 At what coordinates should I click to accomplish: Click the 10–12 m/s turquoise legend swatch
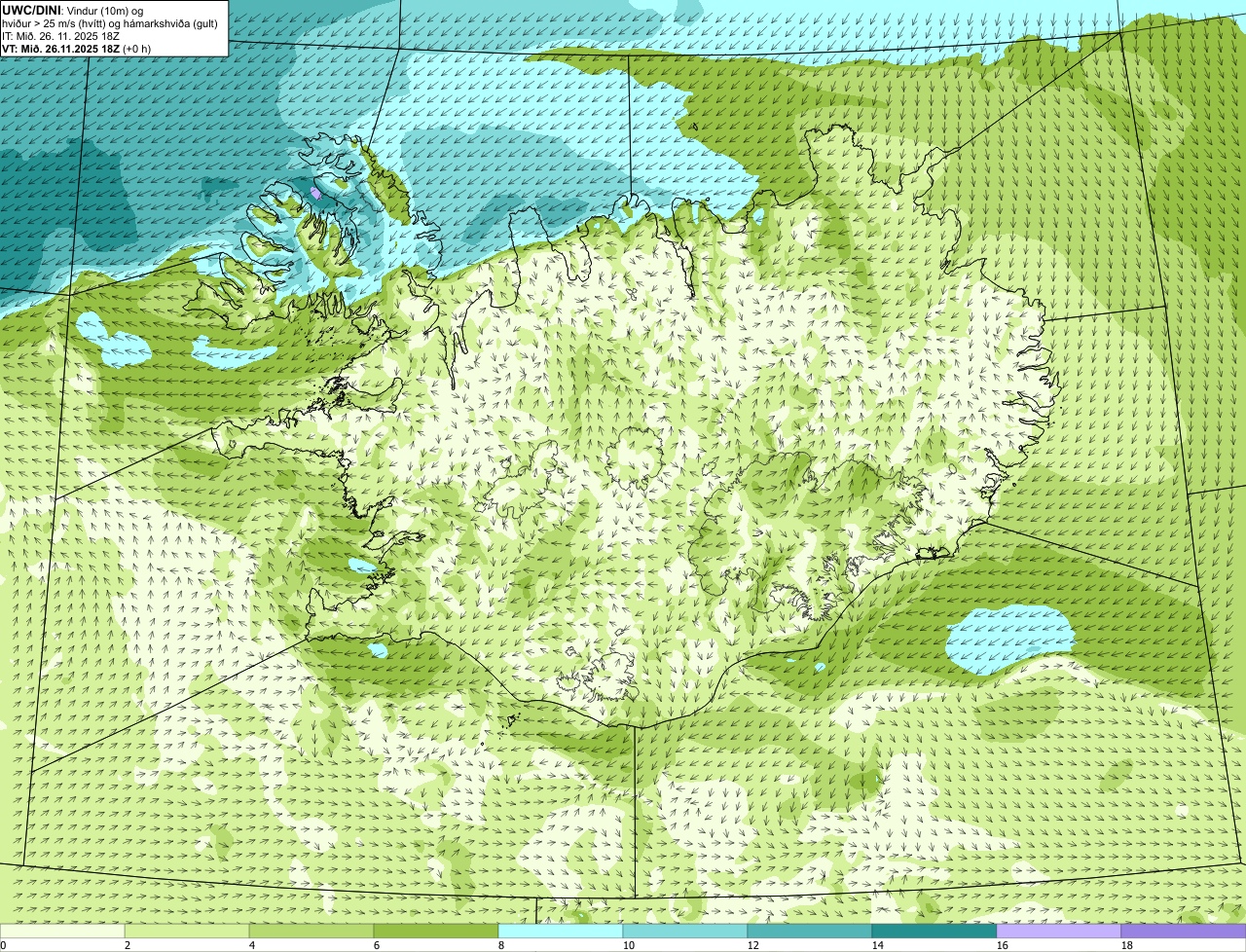tap(685, 931)
